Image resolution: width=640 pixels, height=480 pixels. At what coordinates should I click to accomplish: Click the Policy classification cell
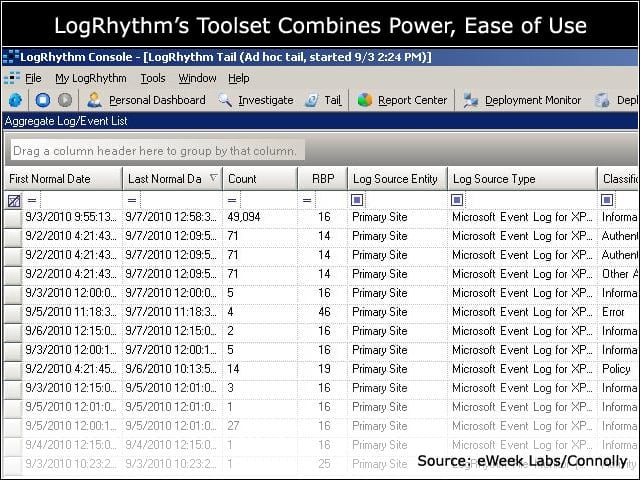coord(616,369)
